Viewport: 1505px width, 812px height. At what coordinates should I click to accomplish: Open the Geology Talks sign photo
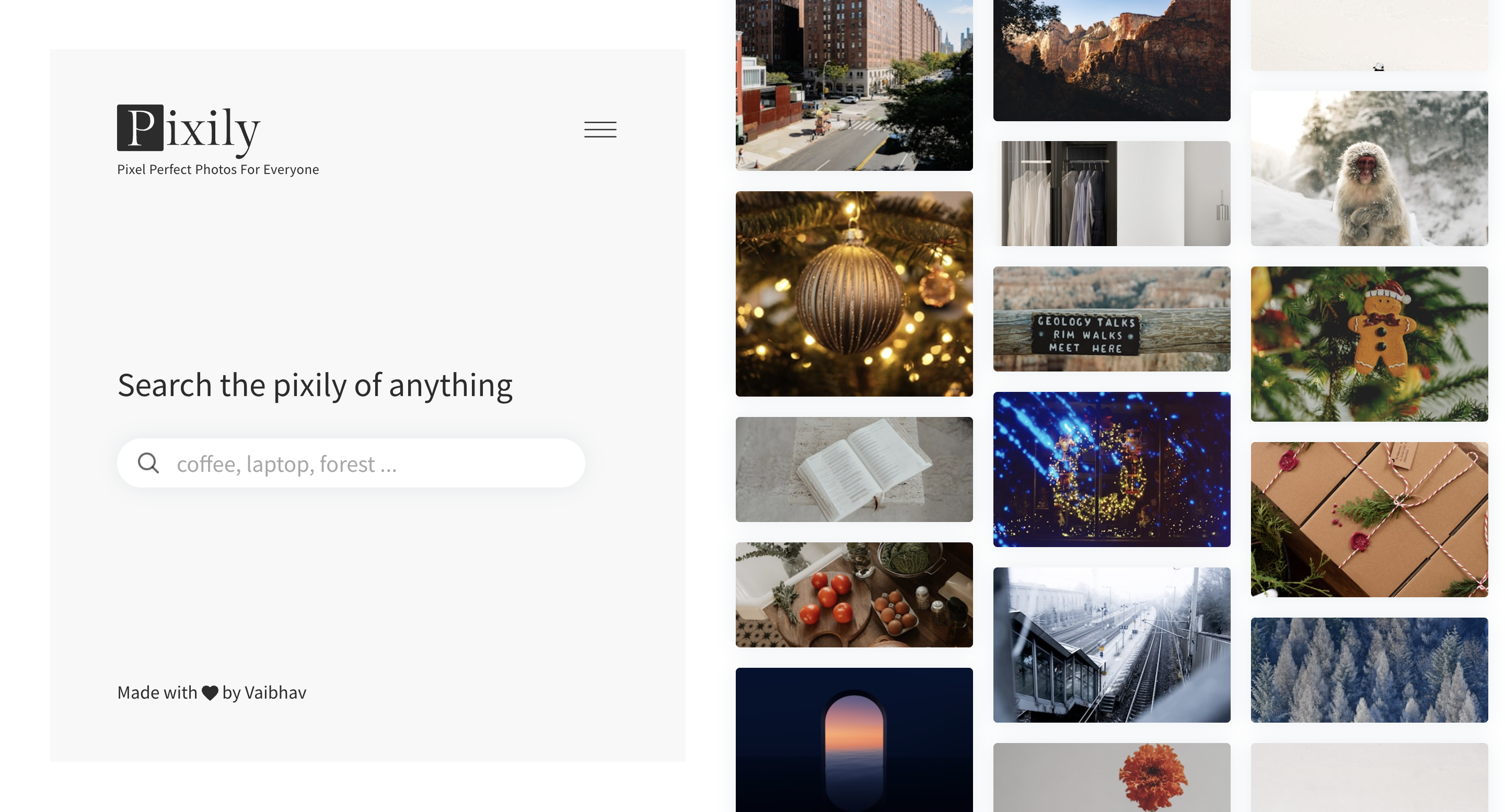1112,319
